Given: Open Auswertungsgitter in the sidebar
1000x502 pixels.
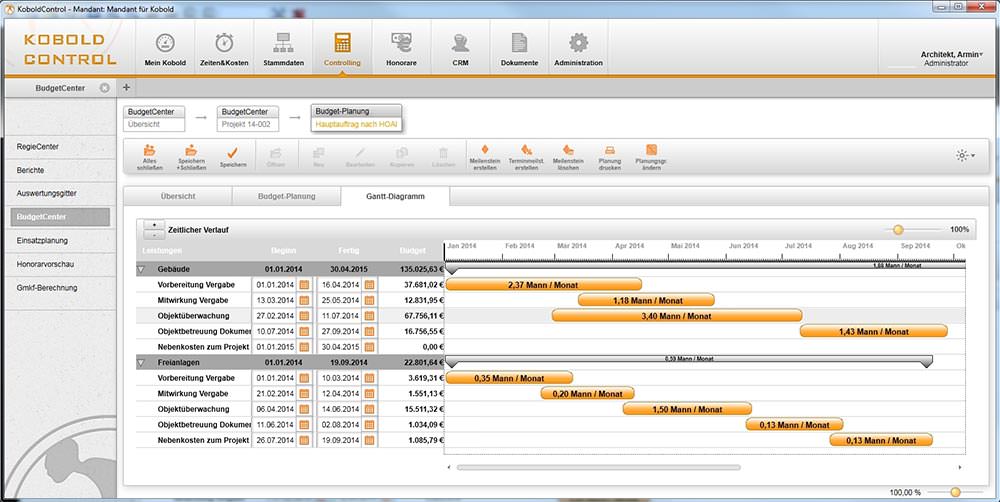Looking at the screenshot, I should point(61,193).
